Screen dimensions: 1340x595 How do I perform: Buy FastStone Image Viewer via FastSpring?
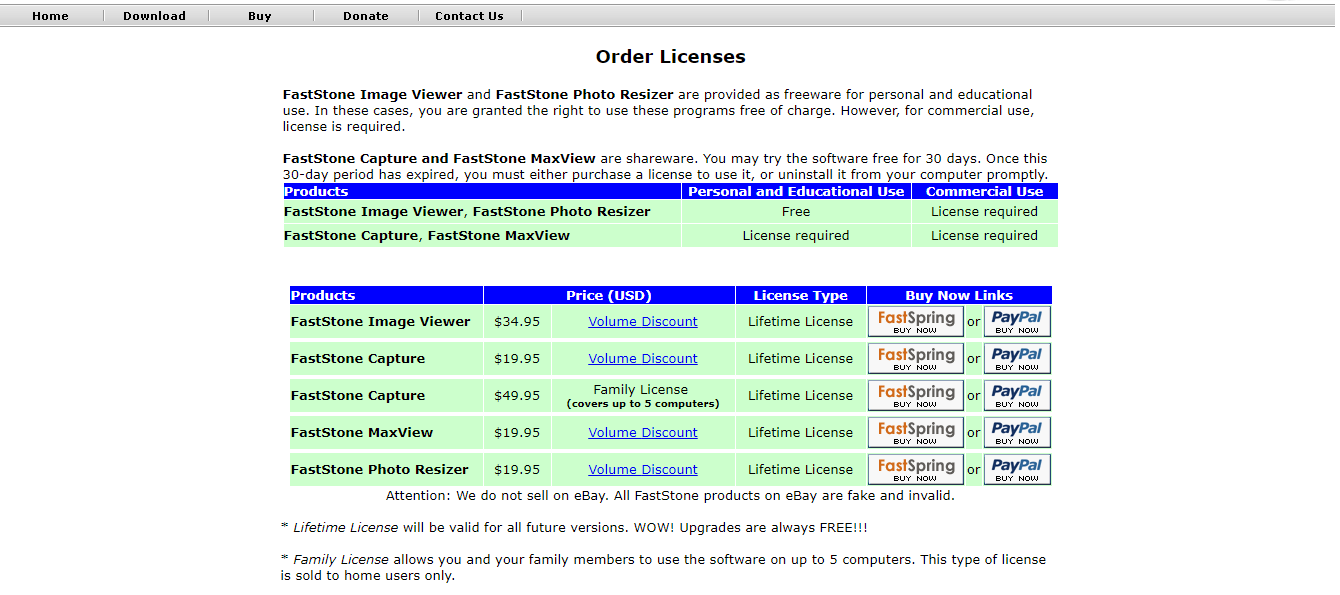(916, 322)
